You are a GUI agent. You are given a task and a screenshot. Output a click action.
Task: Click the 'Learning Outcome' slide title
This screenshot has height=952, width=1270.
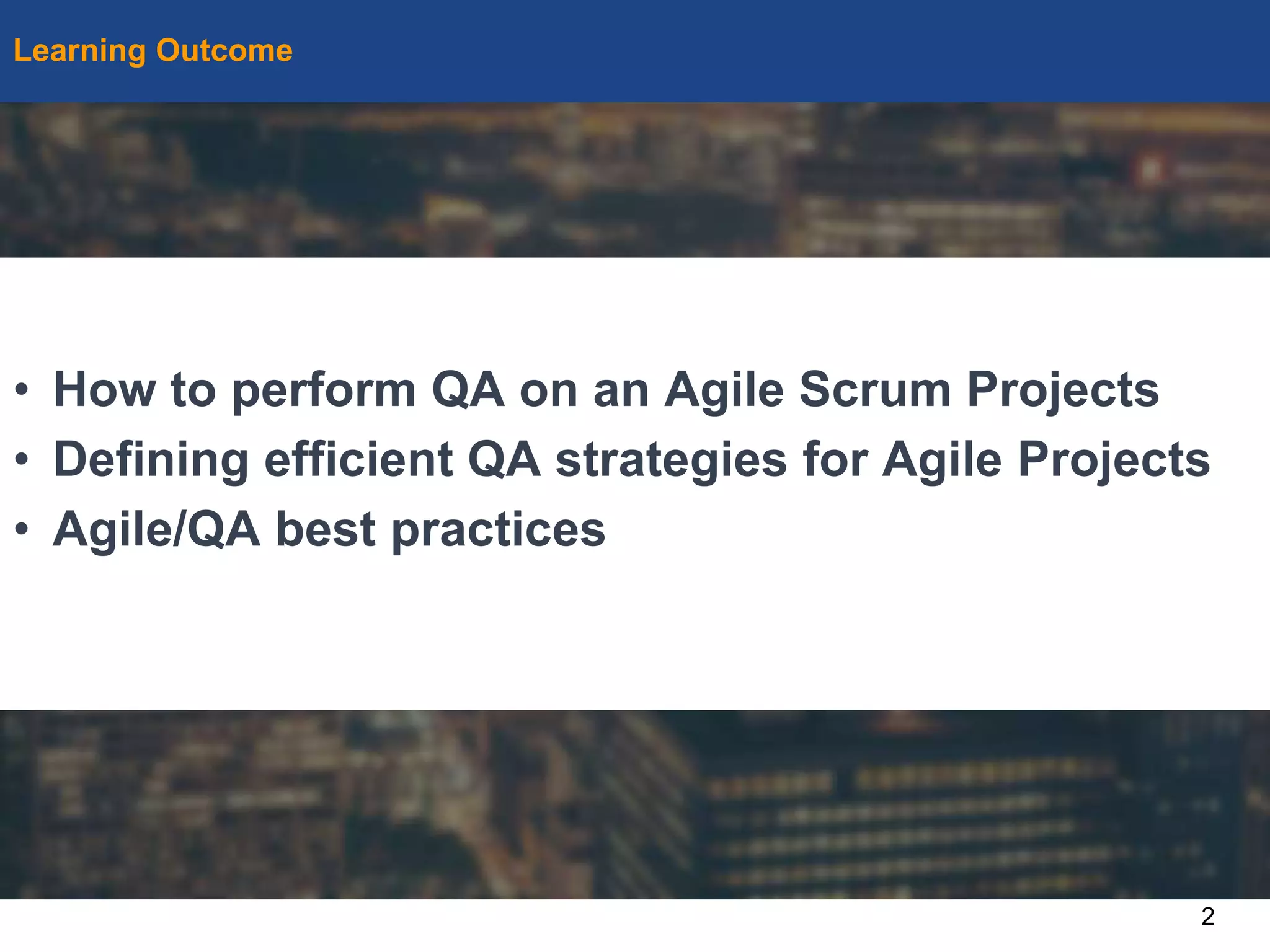tap(153, 51)
